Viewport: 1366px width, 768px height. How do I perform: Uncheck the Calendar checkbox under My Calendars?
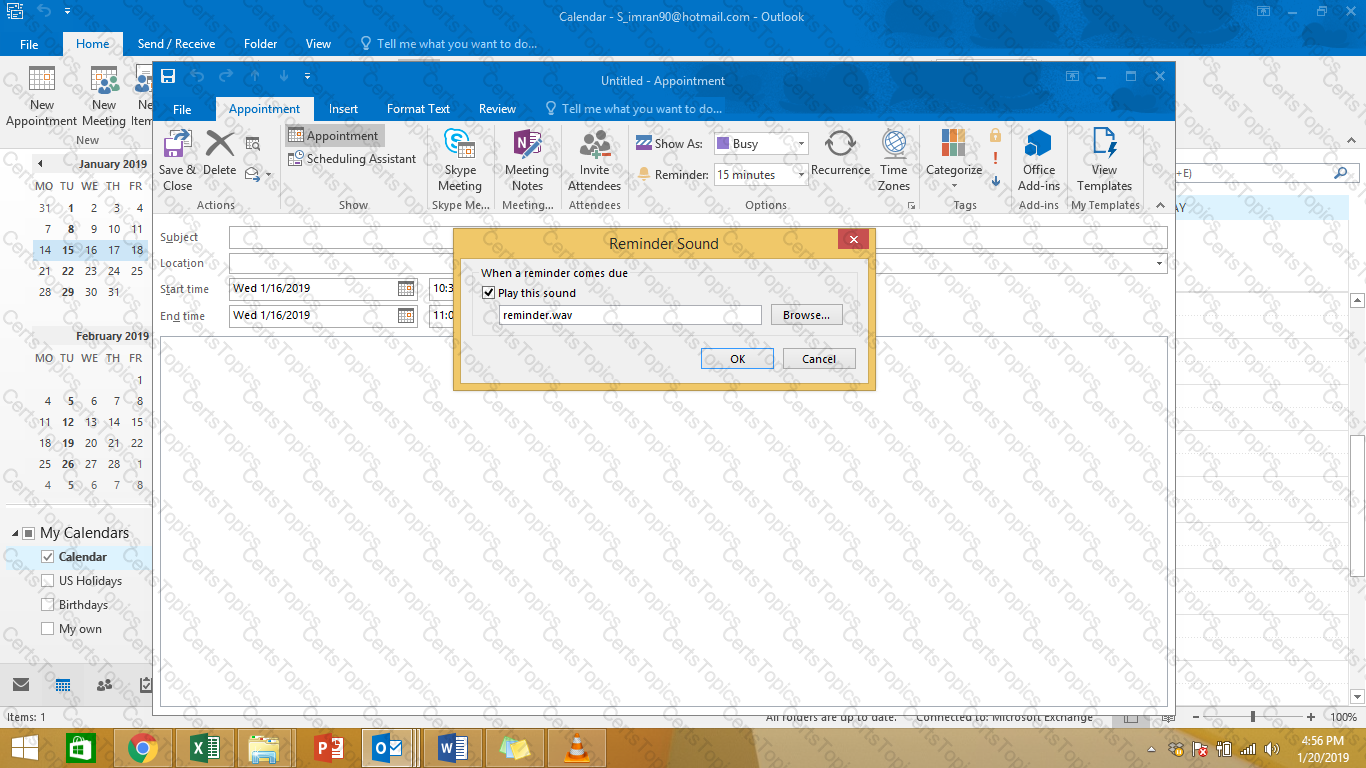pyautogui.click(x=47, y=557)
